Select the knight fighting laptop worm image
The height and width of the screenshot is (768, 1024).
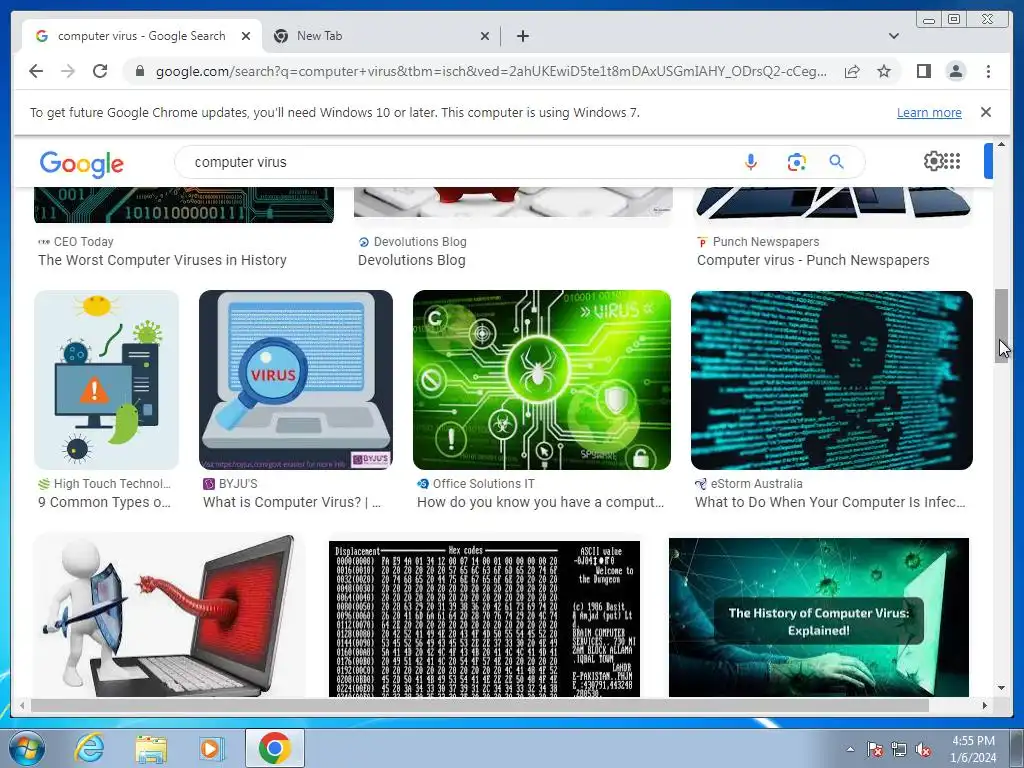point(168,615)
